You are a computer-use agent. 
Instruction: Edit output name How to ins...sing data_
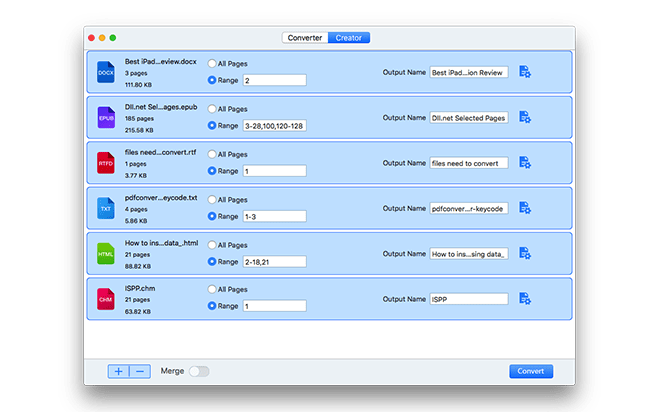(469, 254)
